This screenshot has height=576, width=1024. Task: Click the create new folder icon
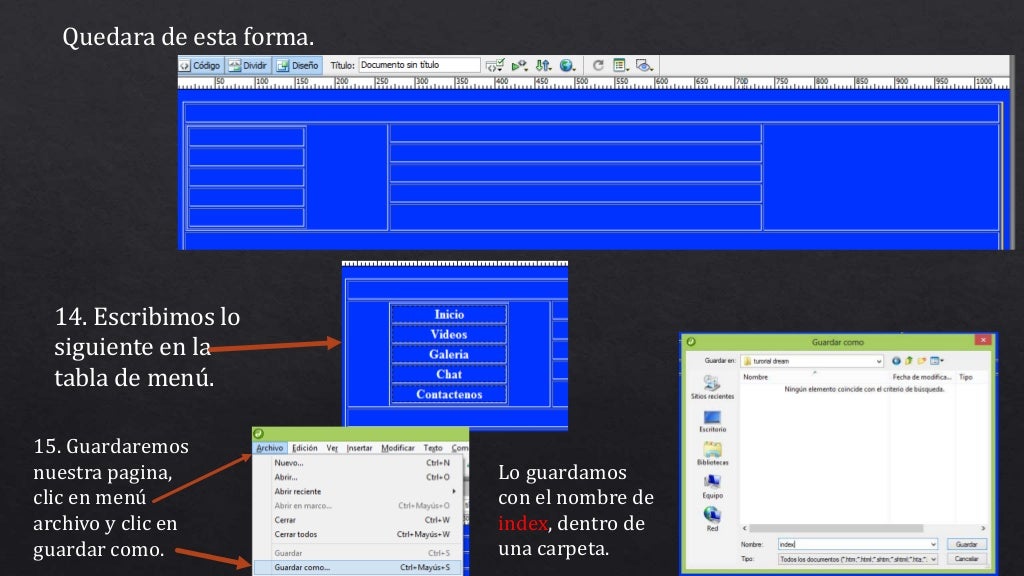click(921, 360)
